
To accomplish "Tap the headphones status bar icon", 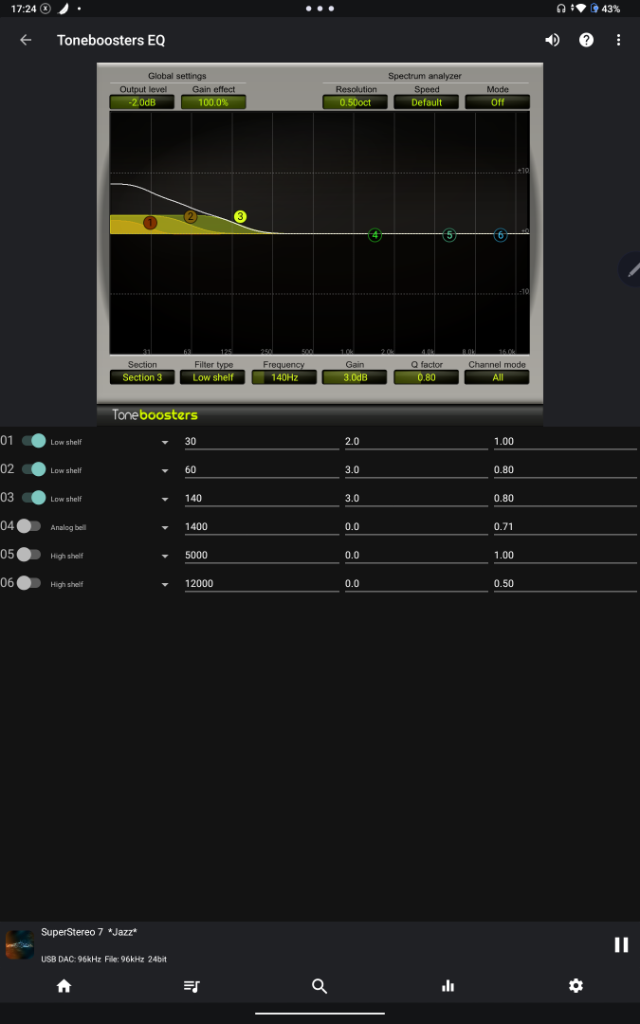I will 561,8.
